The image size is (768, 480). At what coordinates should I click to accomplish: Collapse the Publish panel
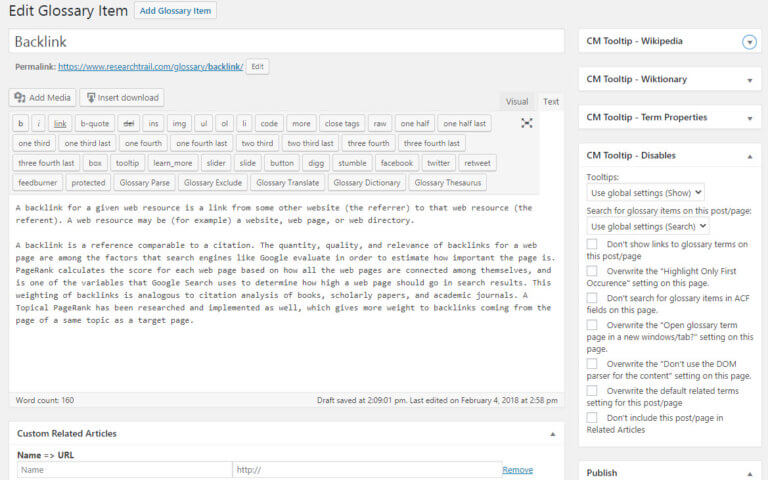pyautogui.click(x=749, y=473)
